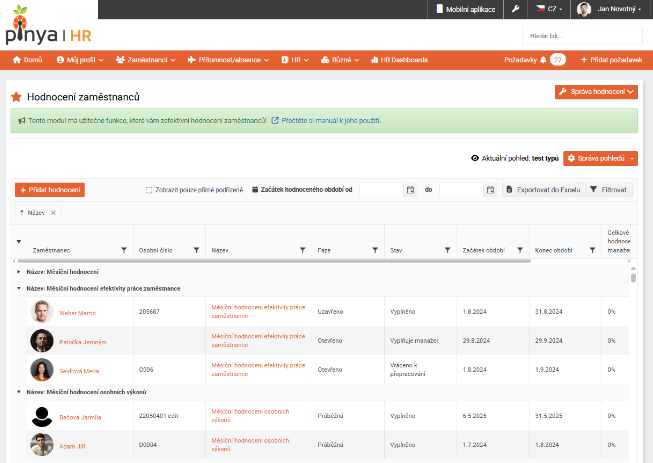Click 'Mobilní aplikace' in top bar

coord(466,9)
